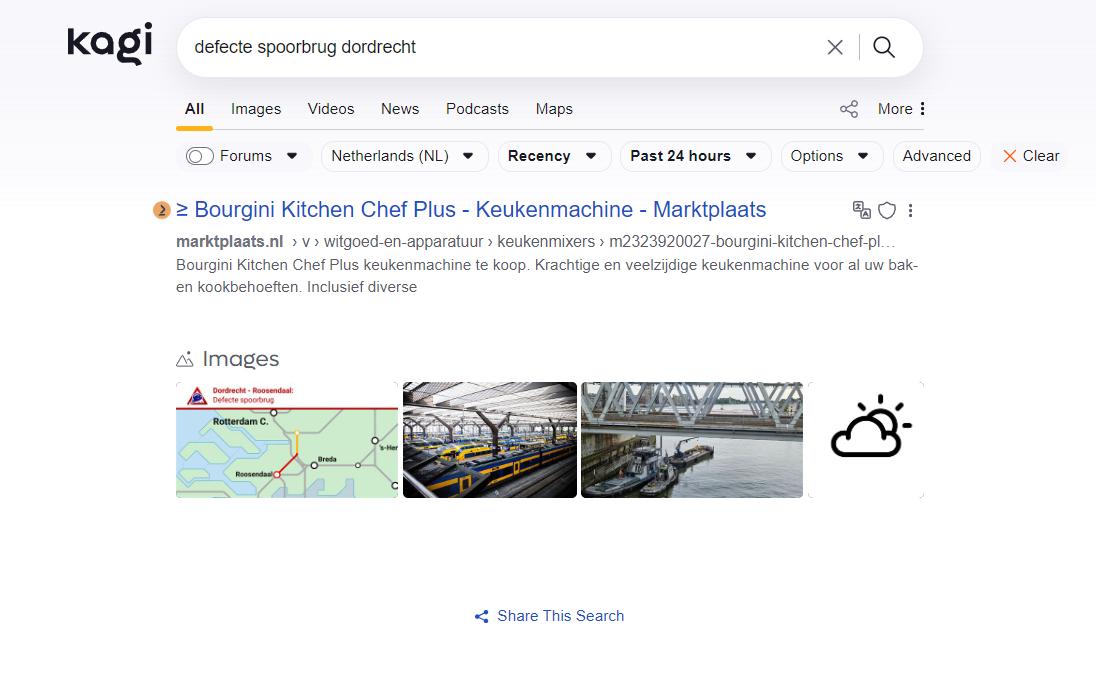Open the Bourgini Kitchen Chef Plus result link

471,210
